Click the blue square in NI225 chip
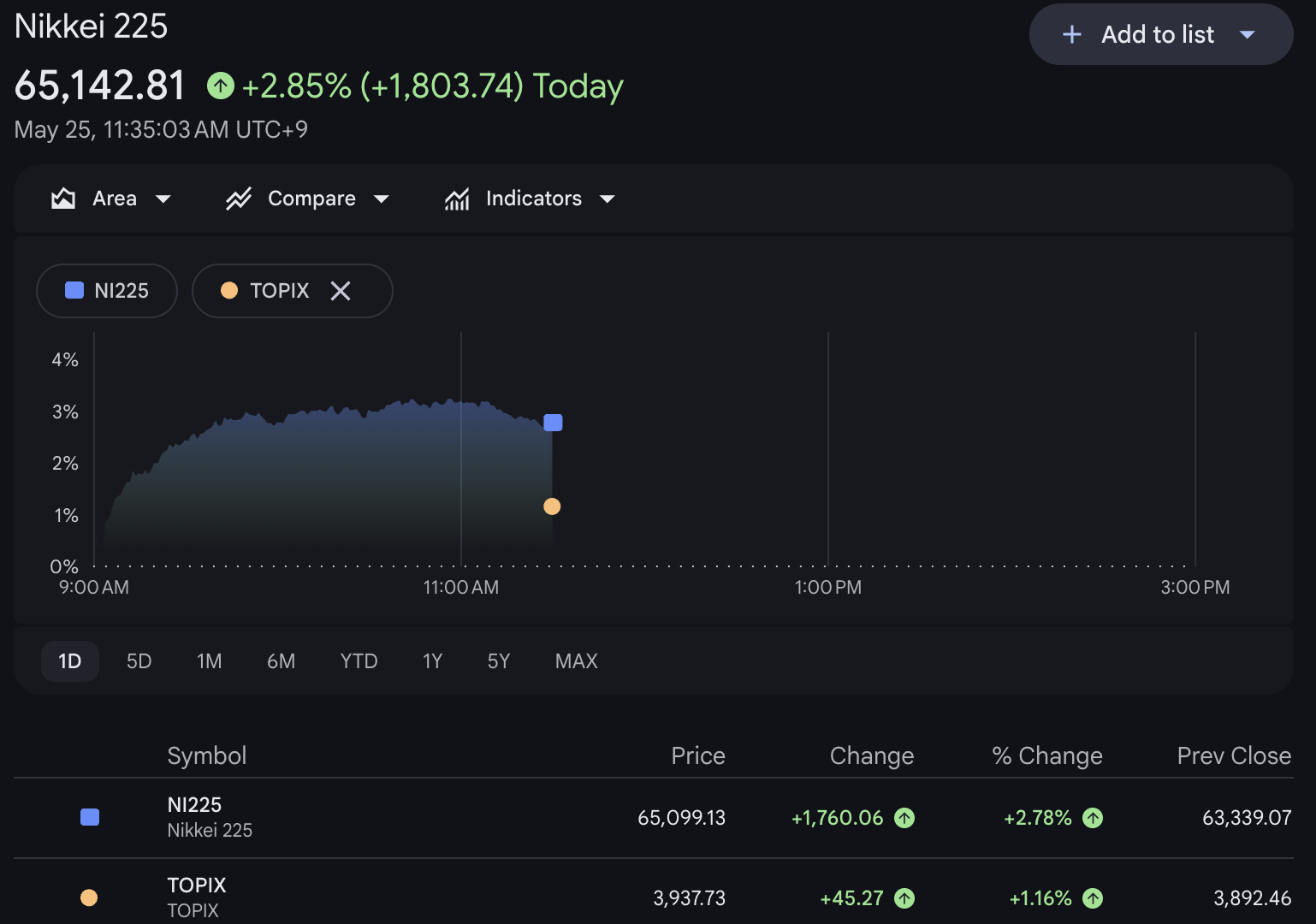 pyautogui.click(x=74, y=291)
